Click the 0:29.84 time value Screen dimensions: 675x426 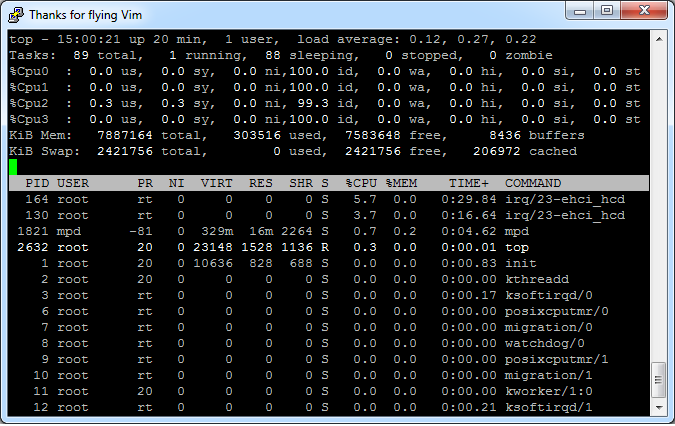(x=469, y=199)
